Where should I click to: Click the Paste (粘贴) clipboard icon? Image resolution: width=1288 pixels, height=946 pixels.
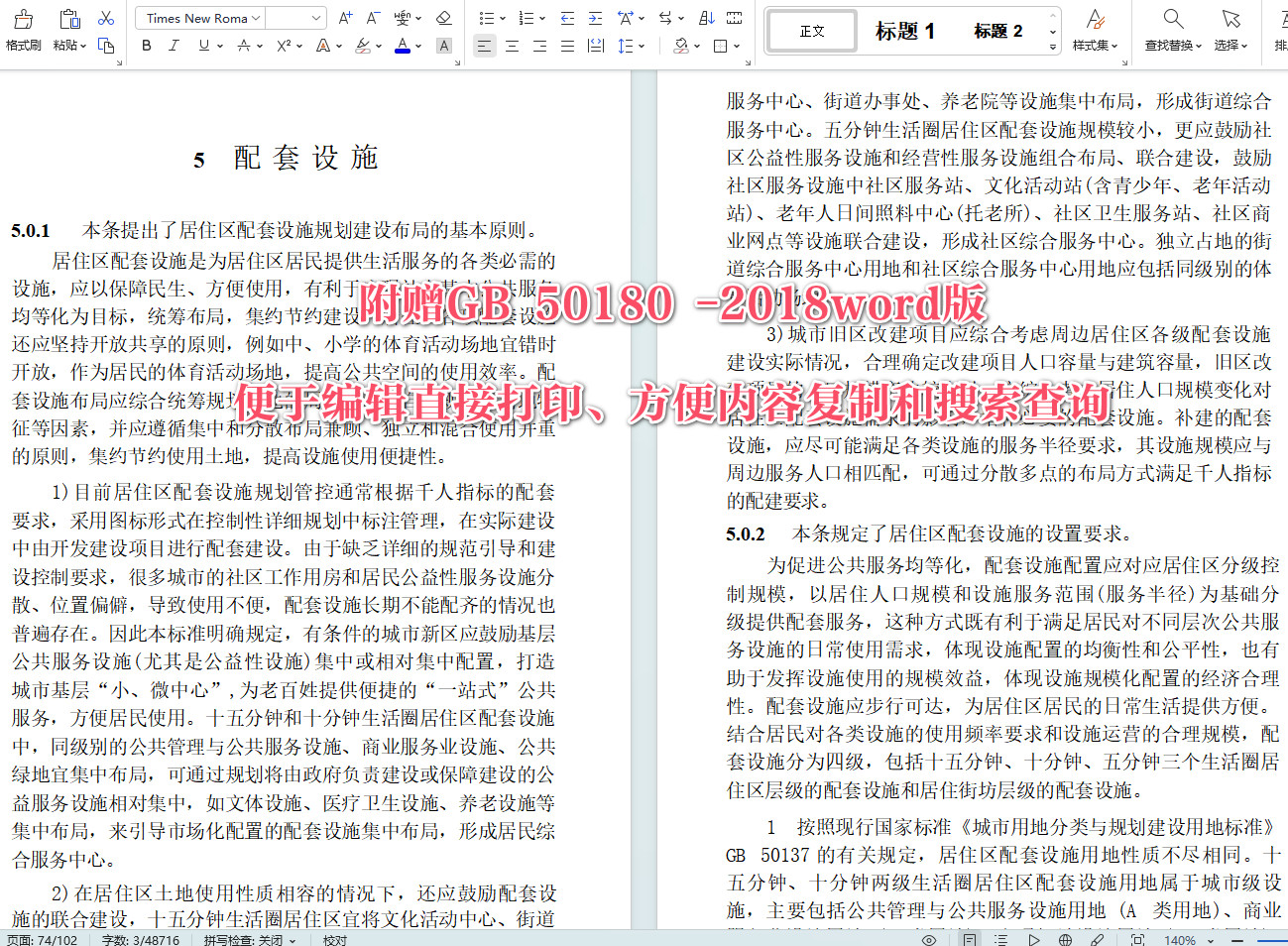[x=69, y=19]
